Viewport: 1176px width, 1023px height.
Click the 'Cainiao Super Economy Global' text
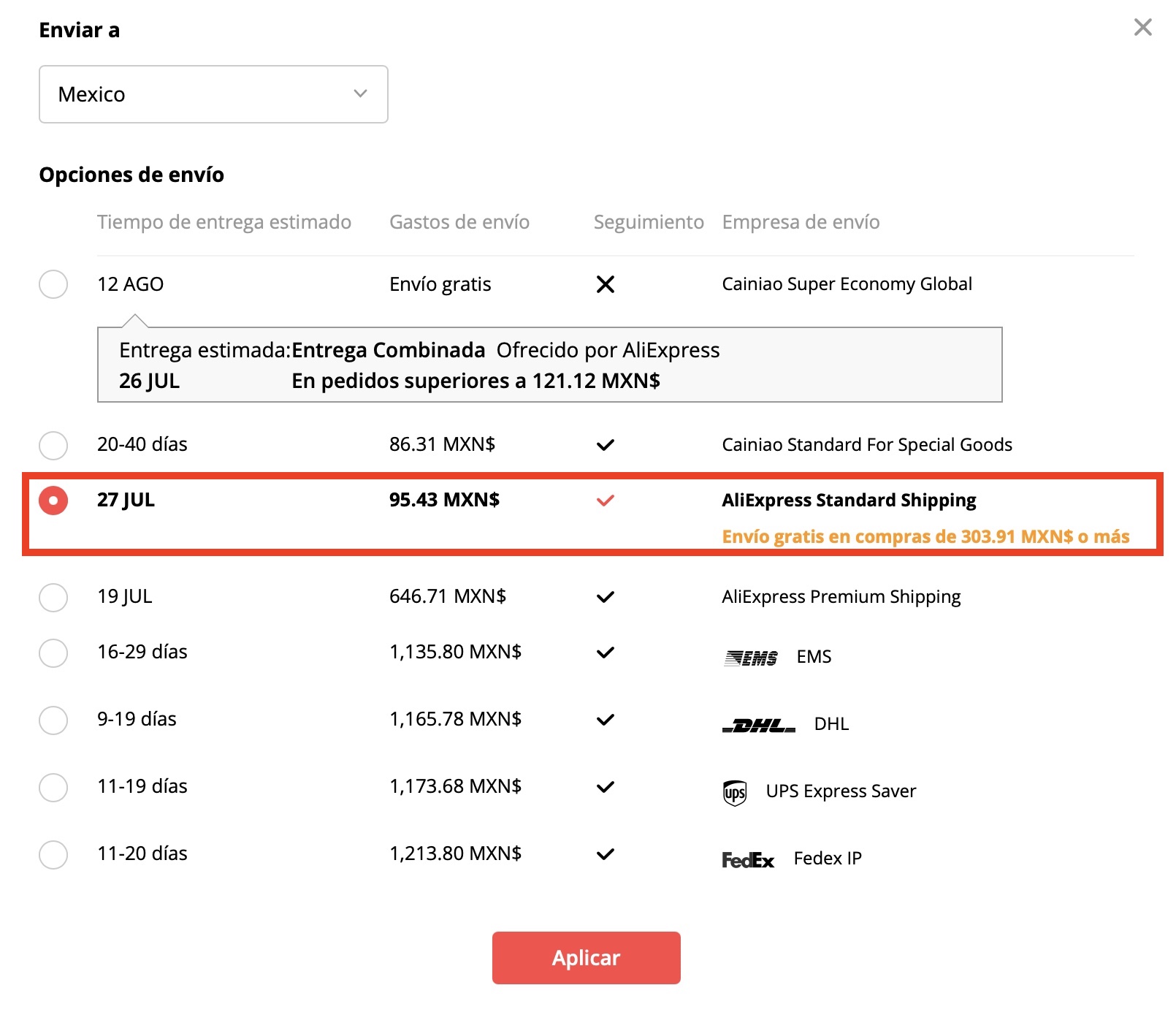coord(847,284)
